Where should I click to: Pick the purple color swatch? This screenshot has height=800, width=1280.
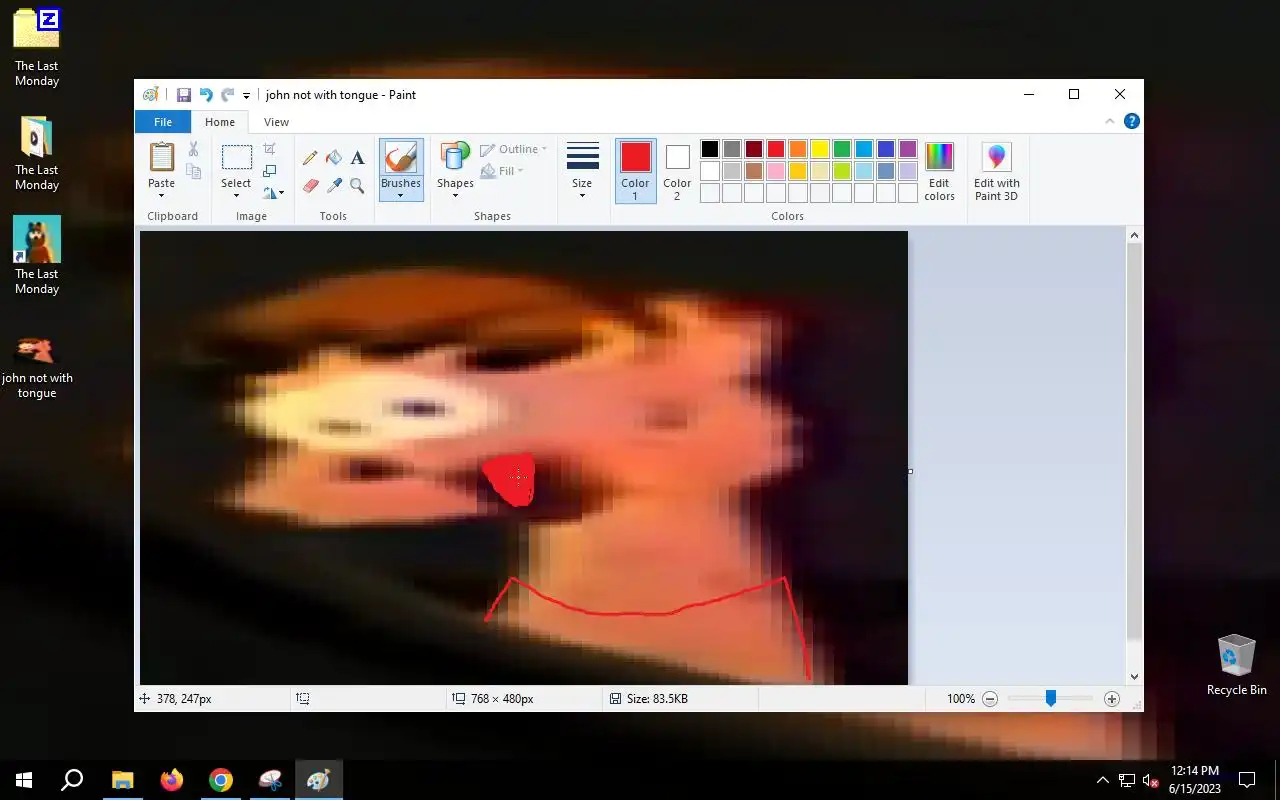[908, 149]
